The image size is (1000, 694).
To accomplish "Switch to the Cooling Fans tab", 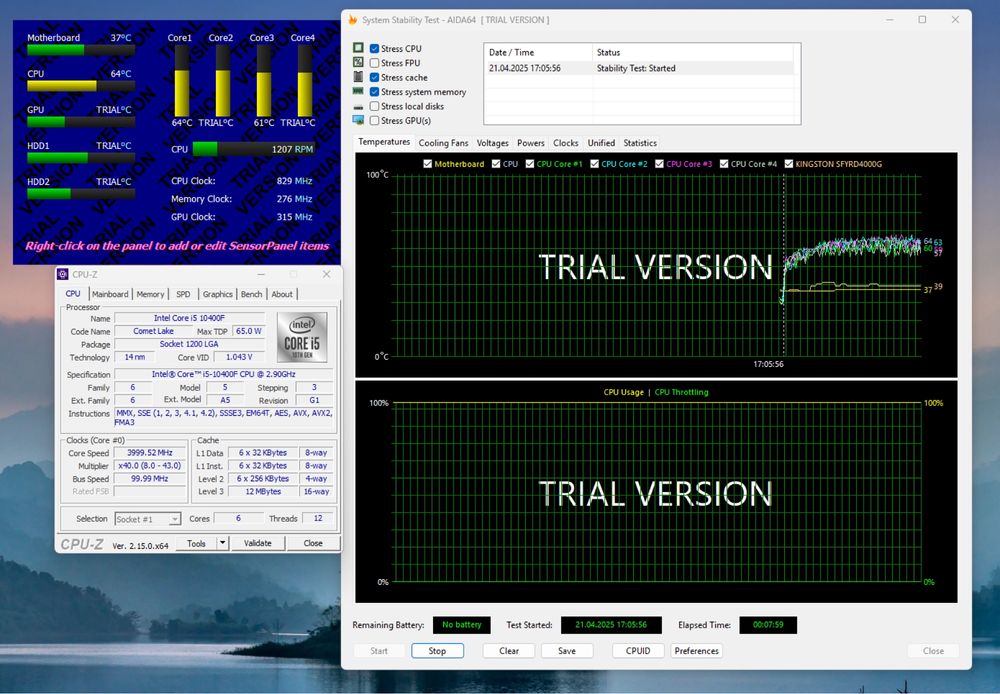I will [x=443, y=143].
